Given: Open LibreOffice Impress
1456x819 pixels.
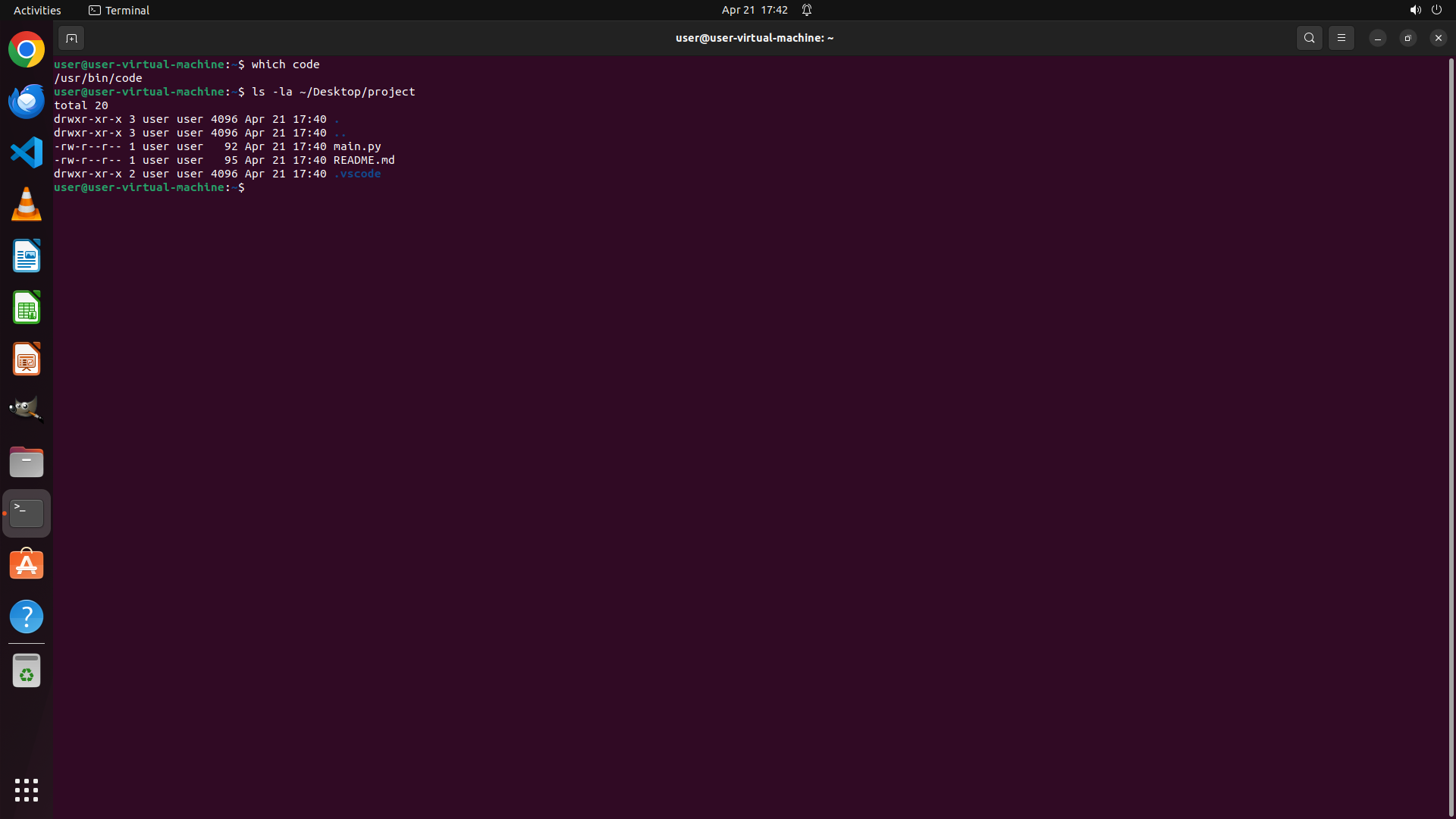Looking at the screenshot, I should pos(27,359).
